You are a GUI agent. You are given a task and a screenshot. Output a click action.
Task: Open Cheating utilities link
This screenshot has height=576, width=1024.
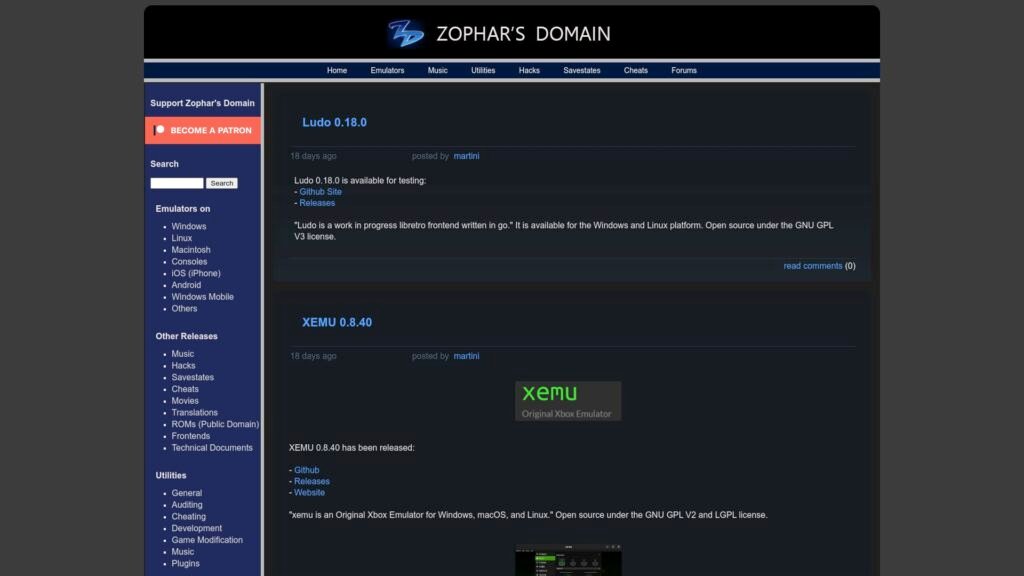coord(189,517)
